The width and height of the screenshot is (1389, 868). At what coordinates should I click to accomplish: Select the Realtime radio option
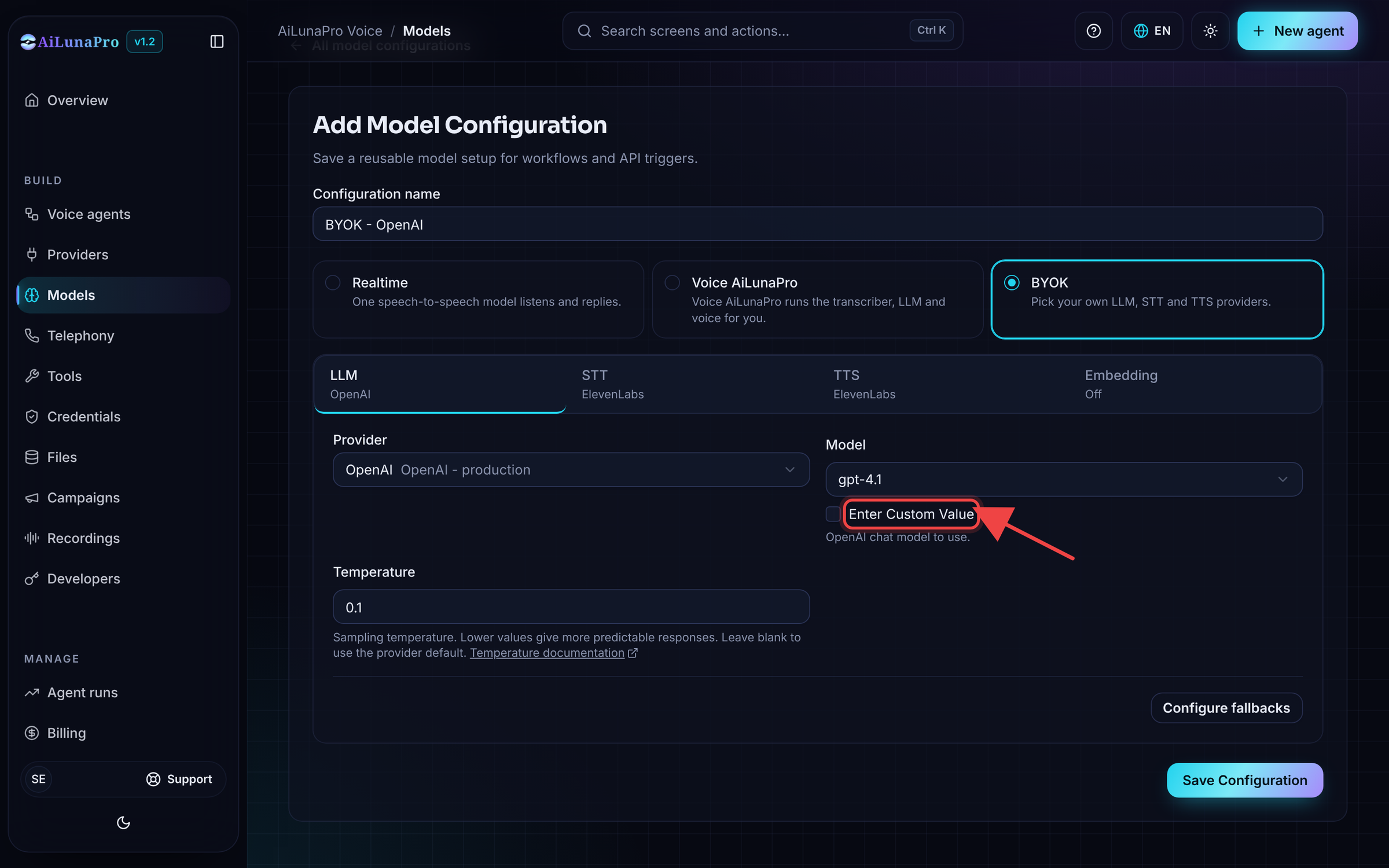pyautogui.click(x=333, y=282)
